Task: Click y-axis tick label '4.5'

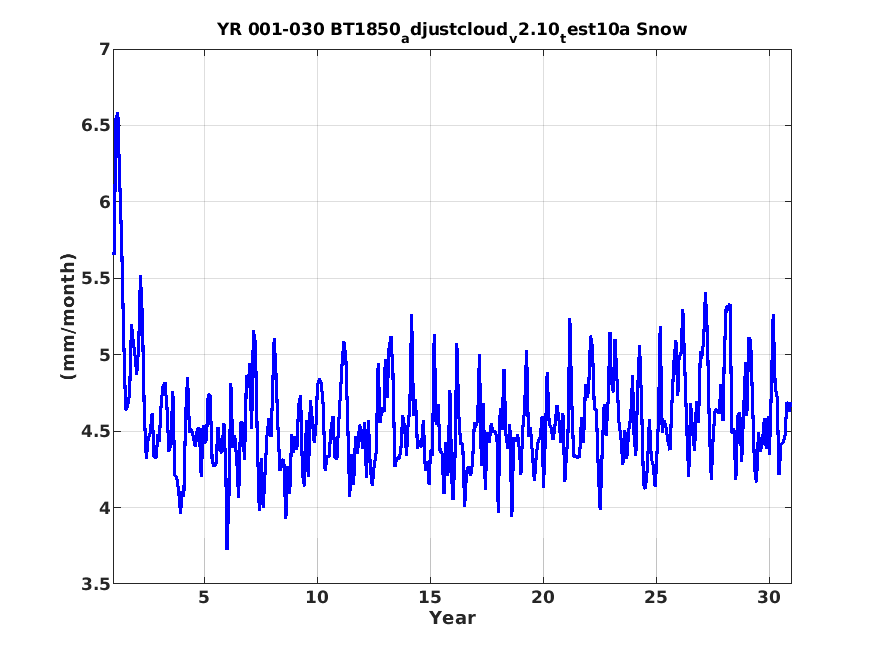Action: click(96, 431)
